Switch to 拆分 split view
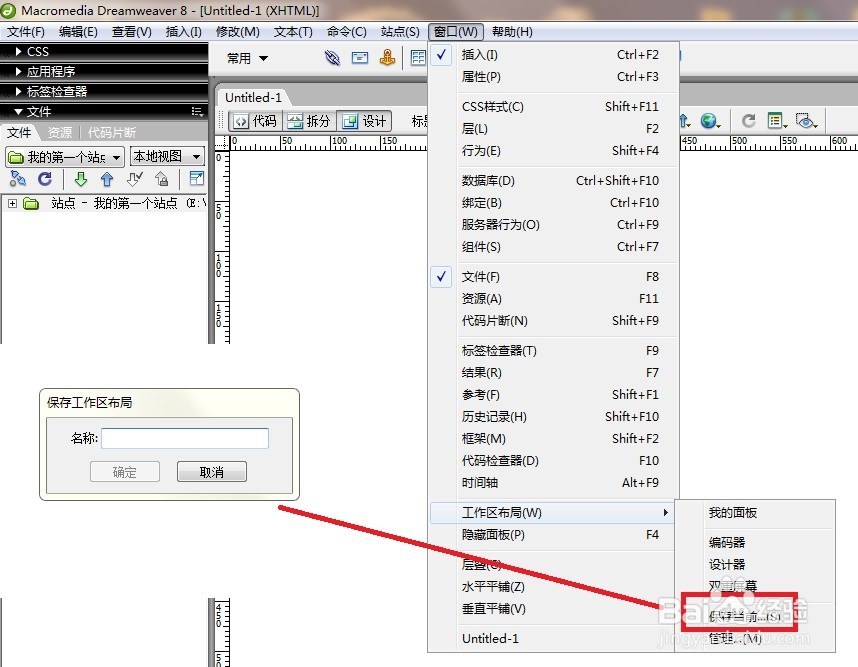Viewport: 858px width, 667px height. pos(309,121)
